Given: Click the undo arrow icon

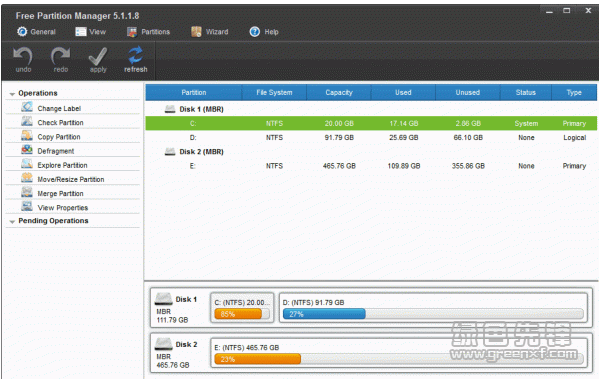Looking at the screenshot, I should click(23, 56).
